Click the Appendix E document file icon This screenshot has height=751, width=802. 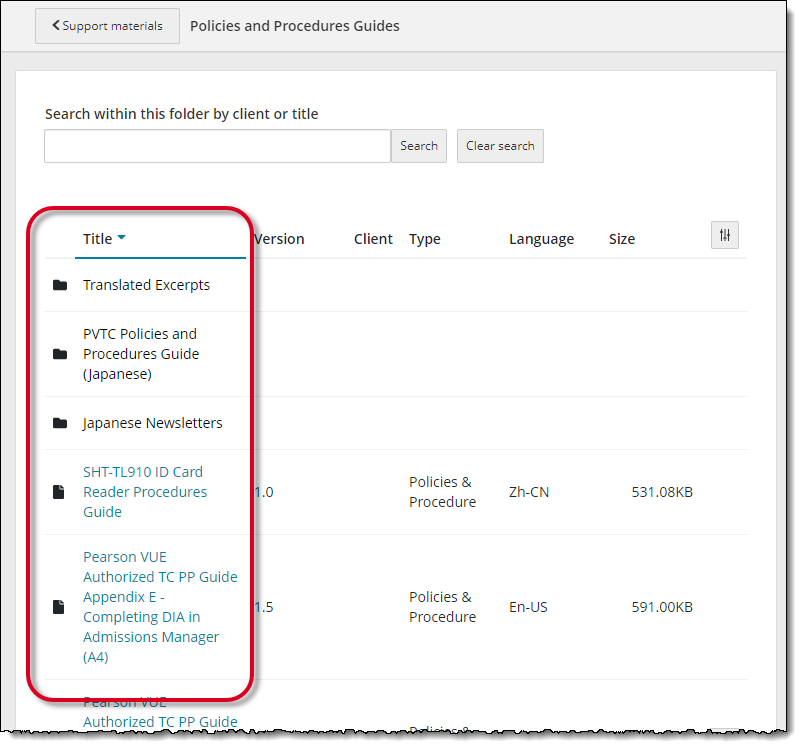tap(60, 607)
